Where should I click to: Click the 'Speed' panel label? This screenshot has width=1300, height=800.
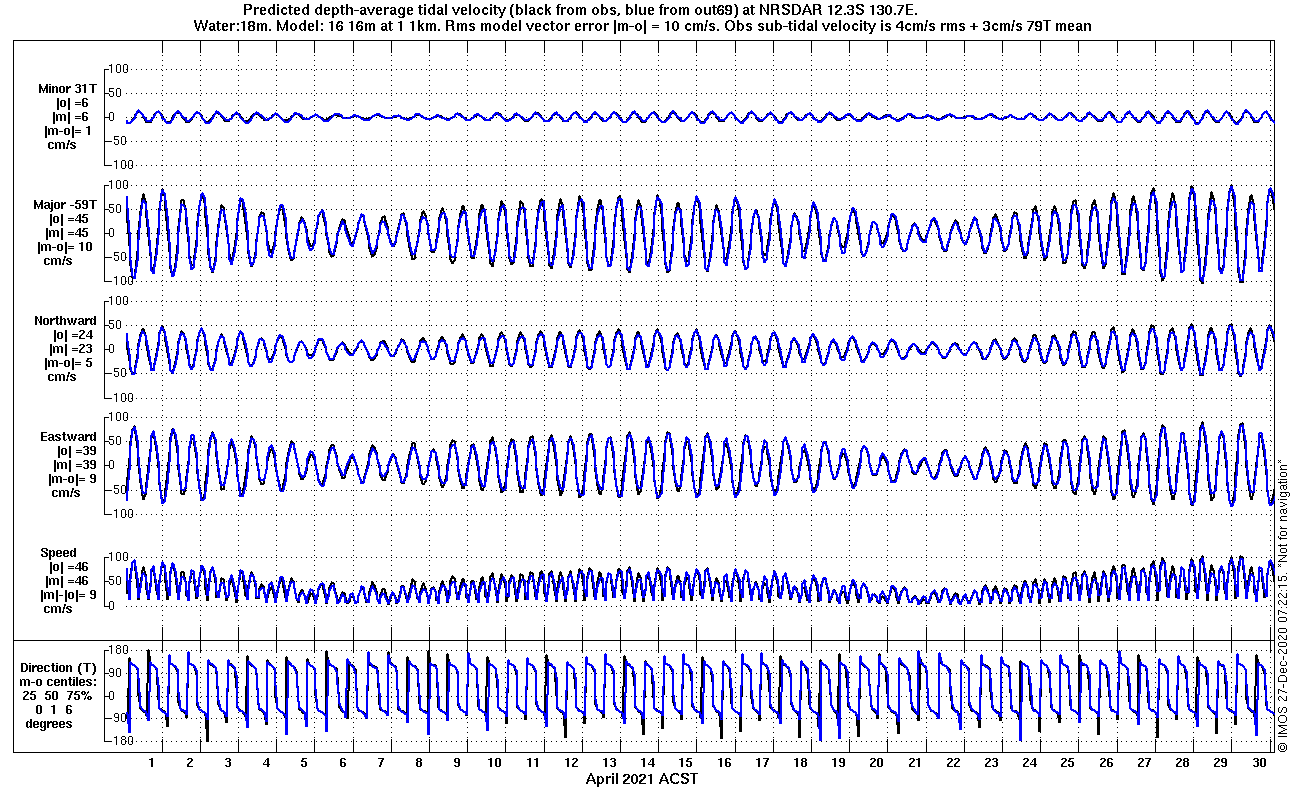(58, 553)
